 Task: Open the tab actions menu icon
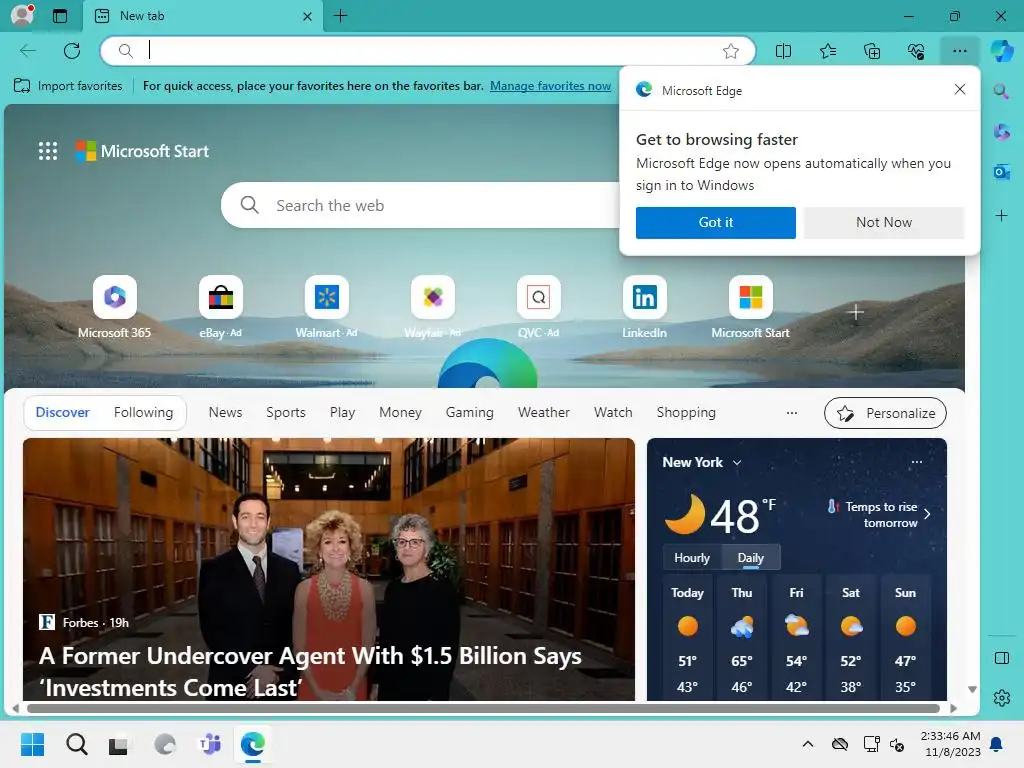pyautogui.click(x=60, y=16)
